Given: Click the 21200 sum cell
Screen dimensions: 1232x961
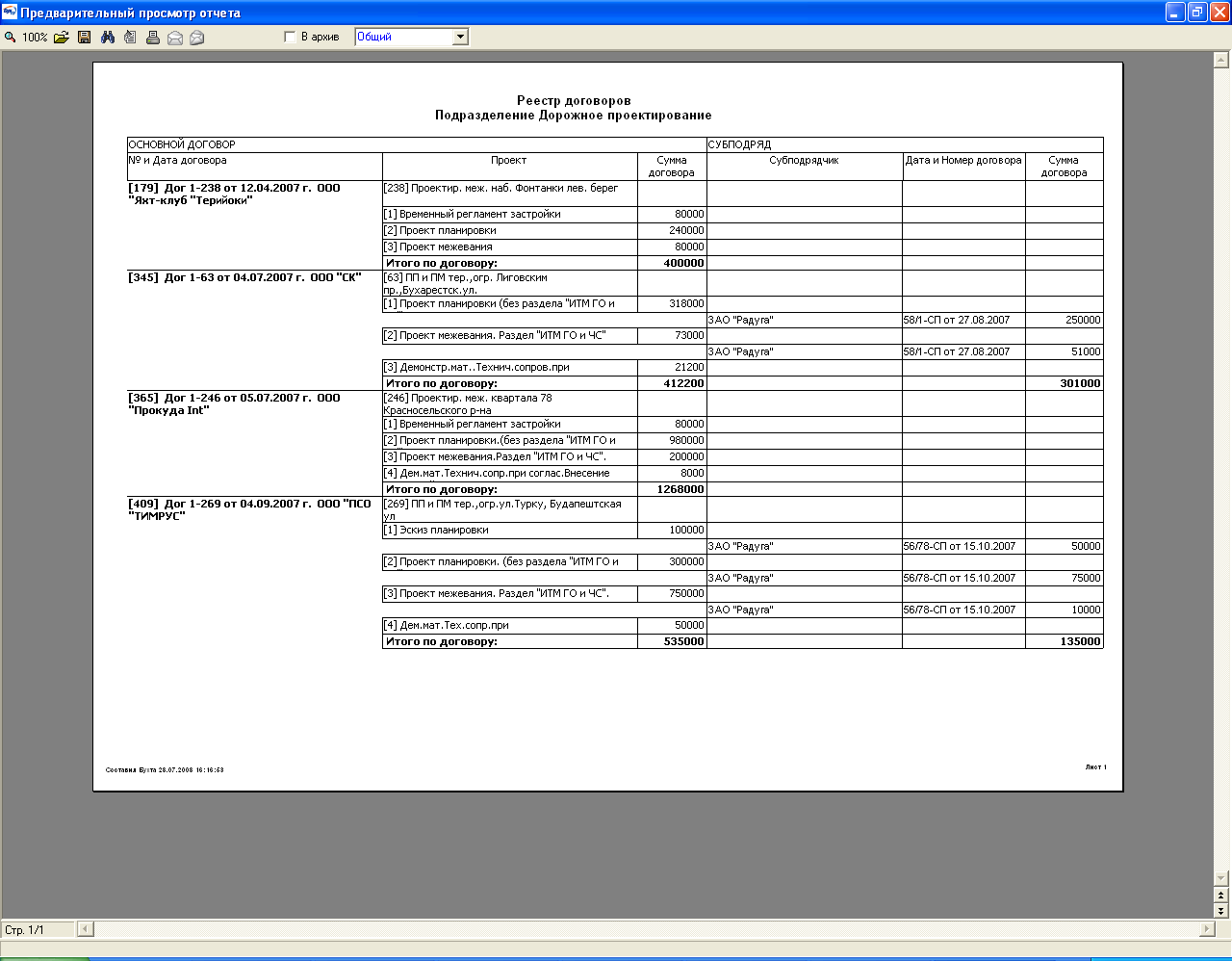Looking at the screenshot, I should tap(672, 368).
